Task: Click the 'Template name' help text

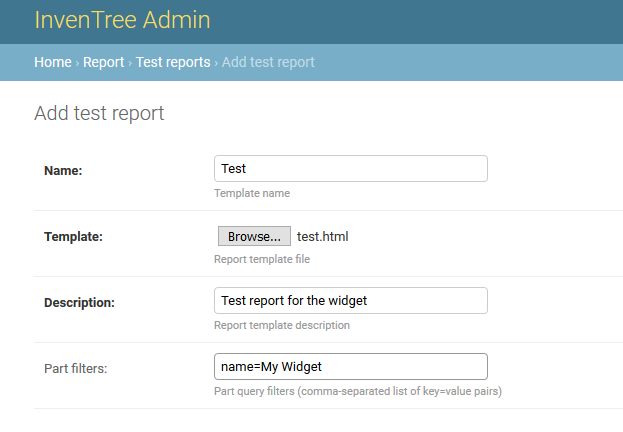Action: click(x=252, y=193)
